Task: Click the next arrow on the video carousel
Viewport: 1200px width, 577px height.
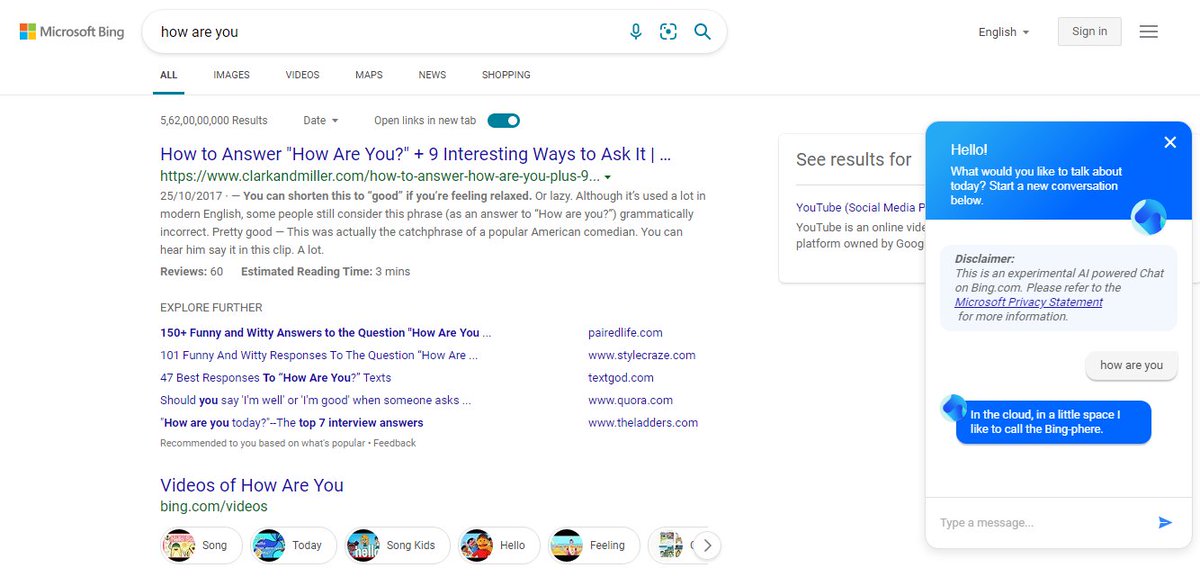Action: tap(707, 545)
